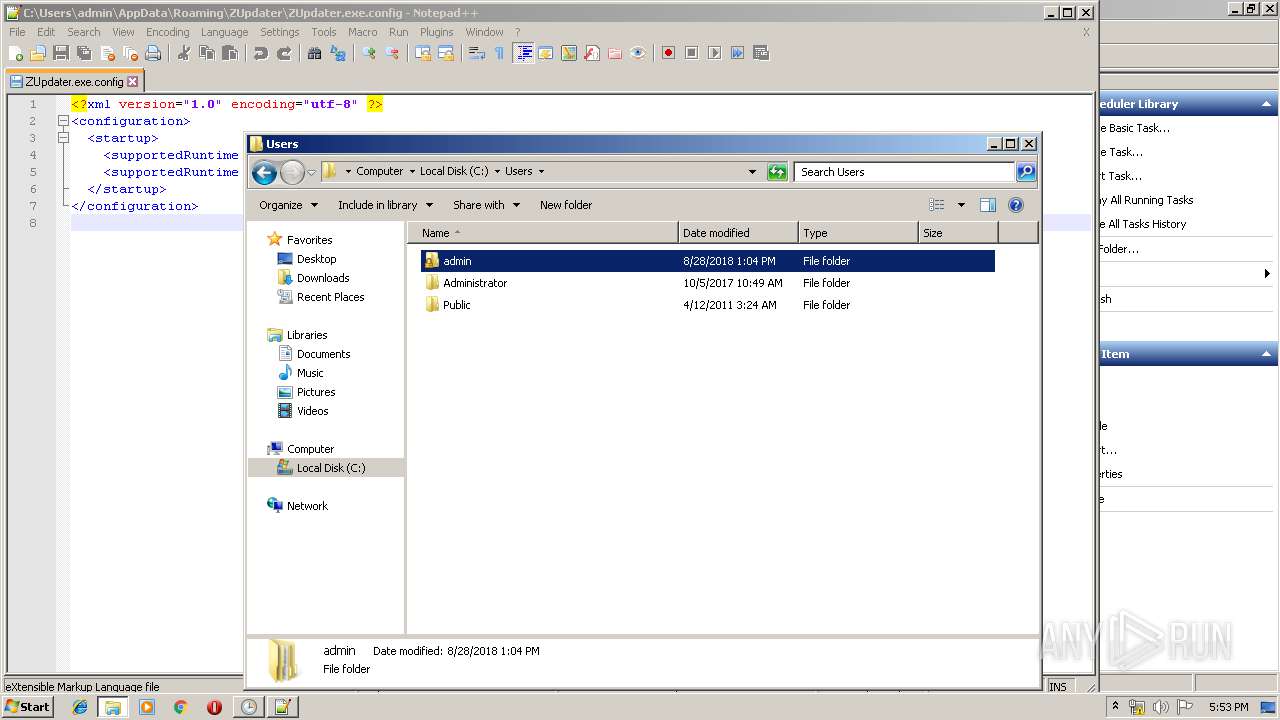
Task: Open the view options dropdown arrow
Action: [961, 205]
